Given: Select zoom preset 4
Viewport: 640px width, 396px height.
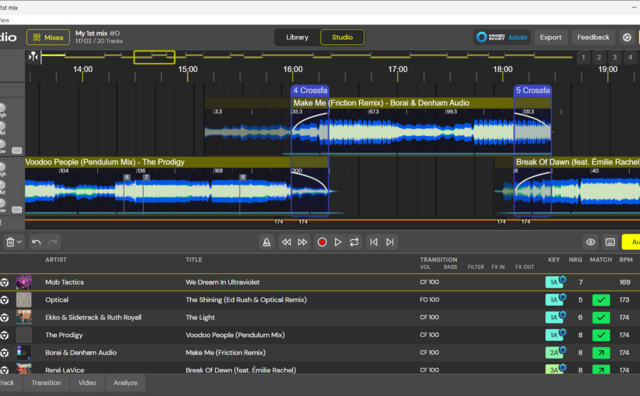Looking at the screenshot, I should click(630, 57).
